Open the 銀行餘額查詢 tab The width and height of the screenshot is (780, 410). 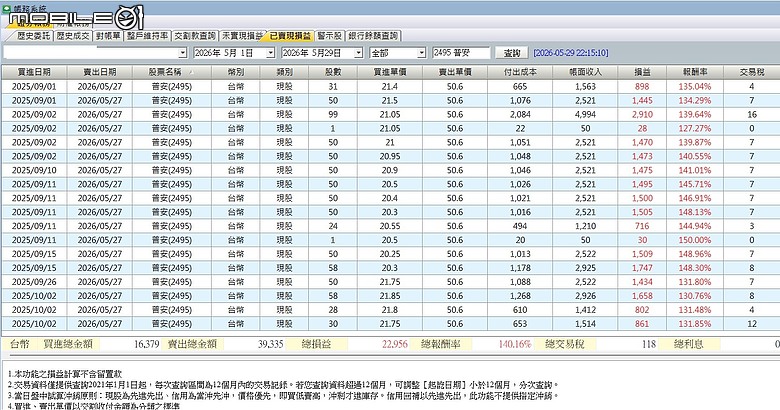373,36
